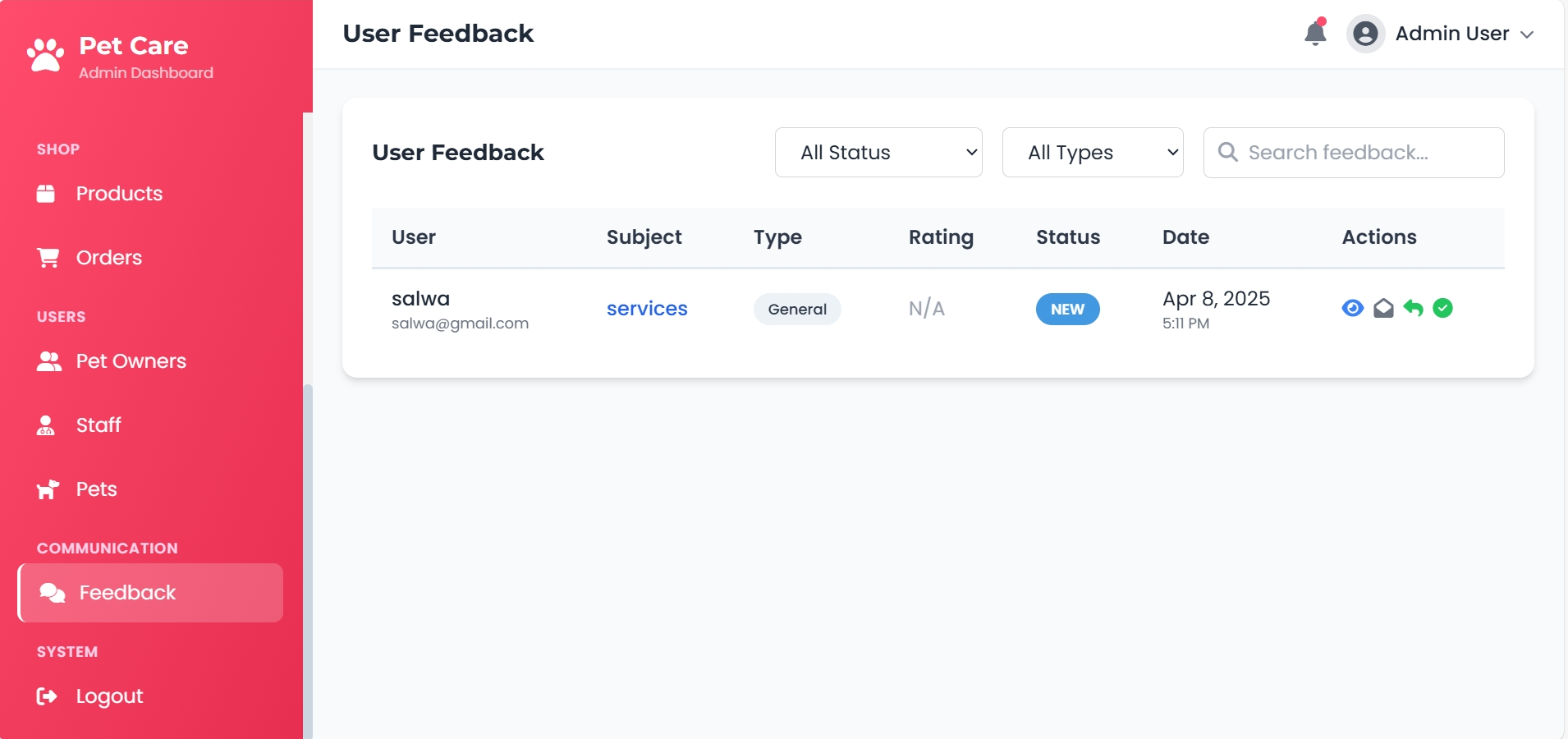Navigate to Pet Owners page
Viewport: 1568px width, 739px height.
click(131, 361)
